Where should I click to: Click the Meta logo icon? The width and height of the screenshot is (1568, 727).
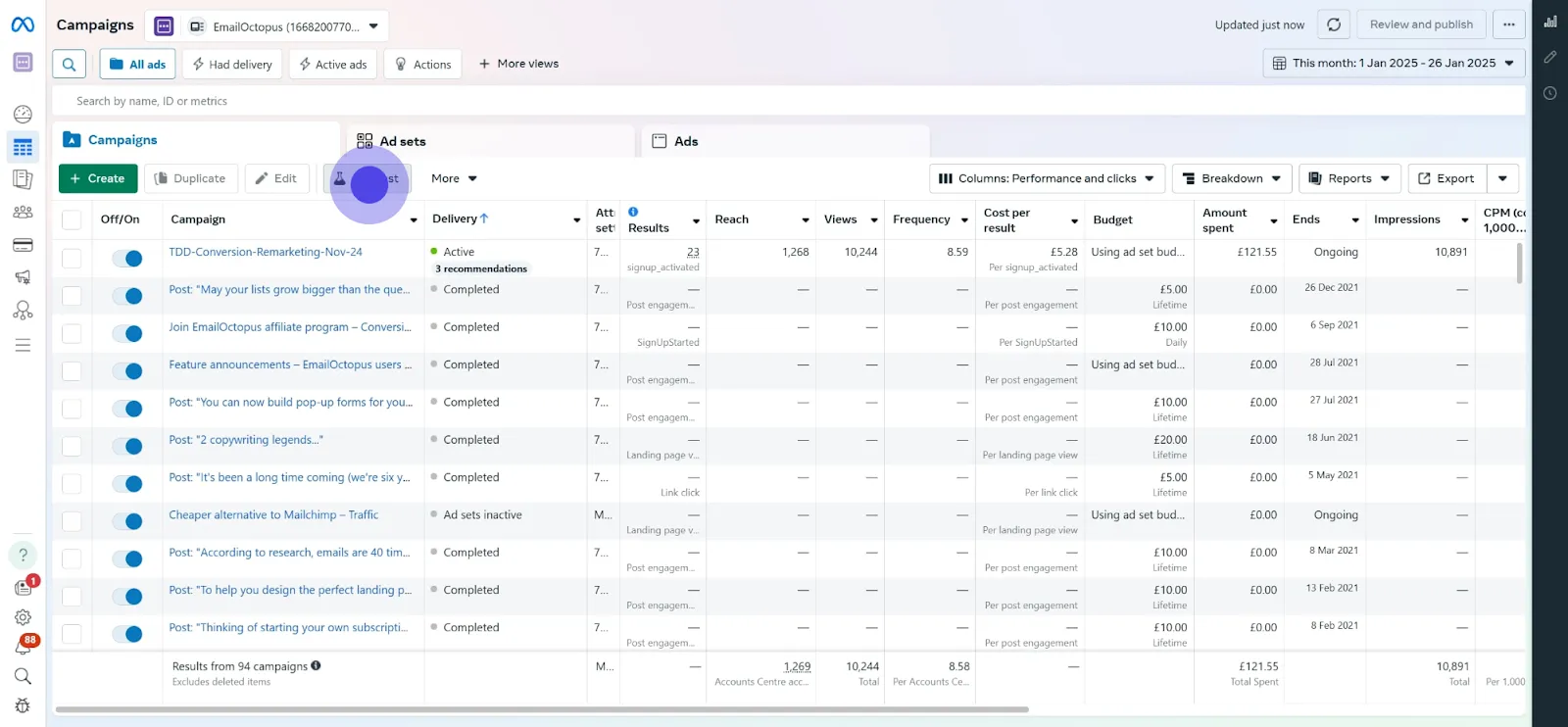click(23, 24)
